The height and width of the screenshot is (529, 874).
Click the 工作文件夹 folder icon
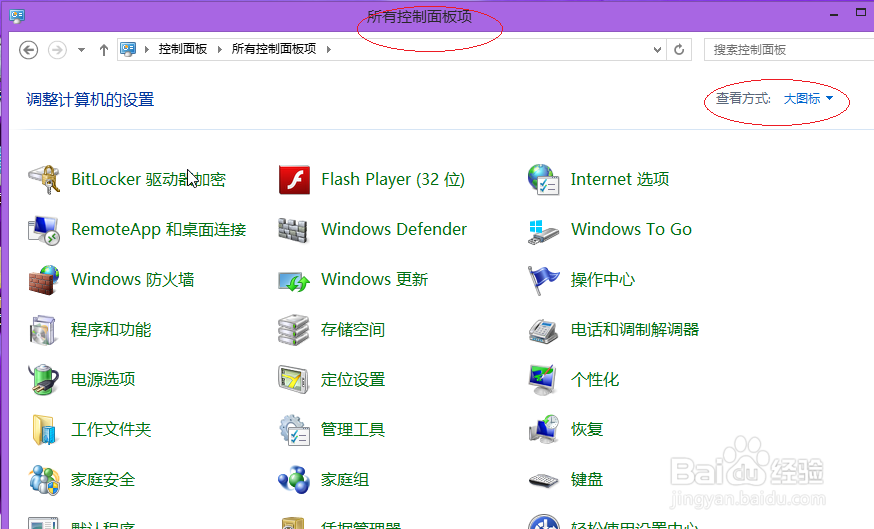(44, 430)
